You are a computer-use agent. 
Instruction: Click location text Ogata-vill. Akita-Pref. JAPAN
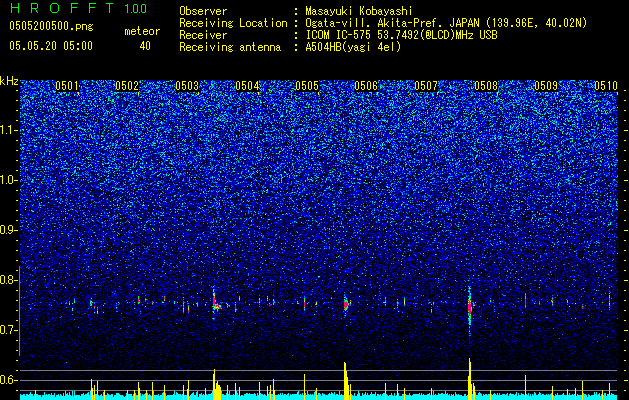point(391,23)
